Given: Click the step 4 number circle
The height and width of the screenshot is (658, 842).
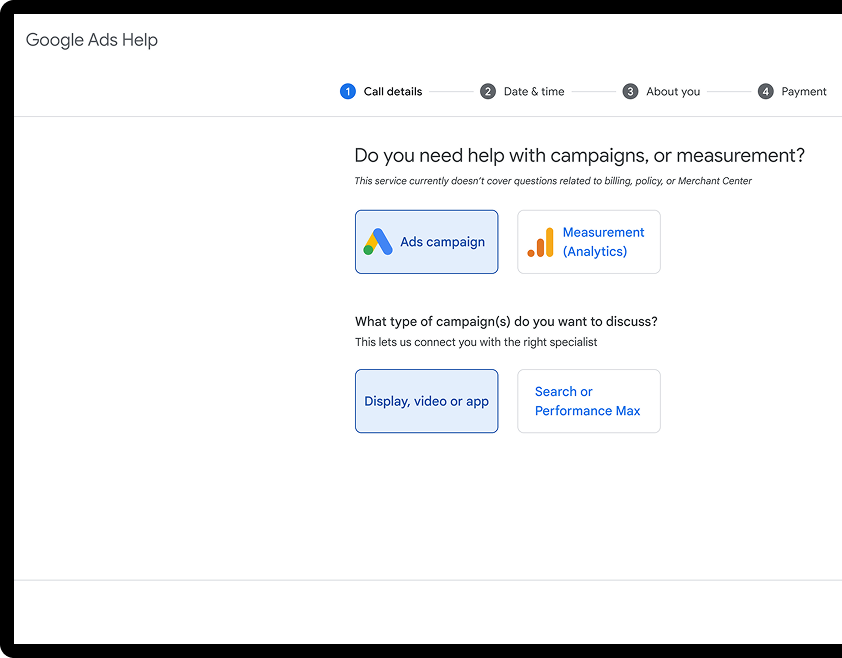Looking at the screenshot, I should coord(765,91).
